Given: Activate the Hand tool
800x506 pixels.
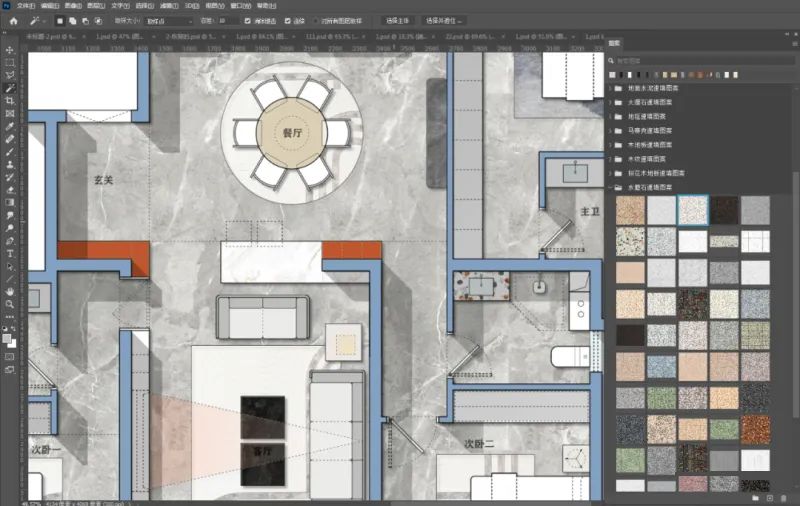Looking at the screenshot, I should pos(9,291).
